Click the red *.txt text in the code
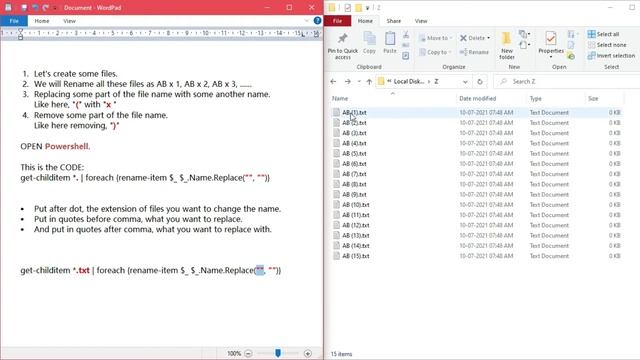The image size is (640, 360). click(81, 270)
